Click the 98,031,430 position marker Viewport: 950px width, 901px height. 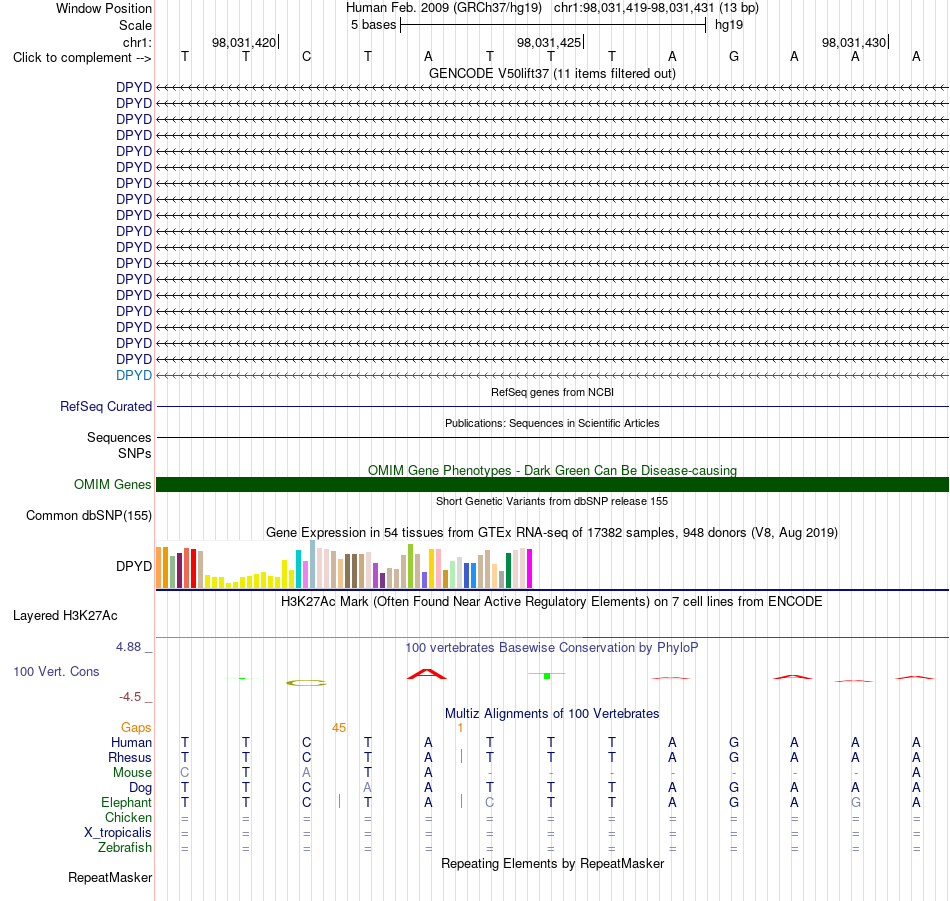[x=855, y=42]
